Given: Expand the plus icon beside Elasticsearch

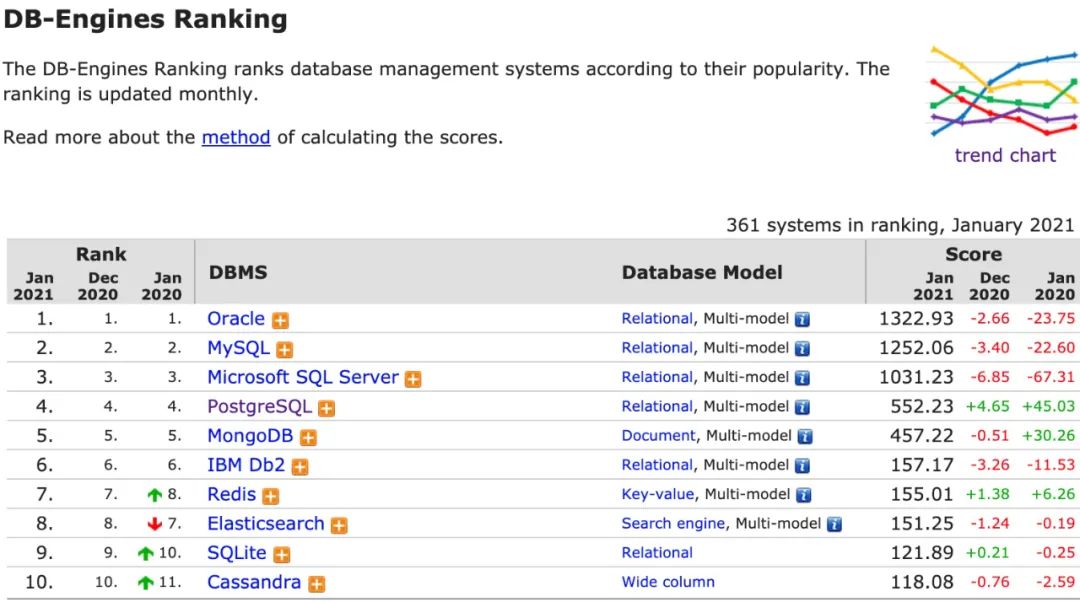Looking at the screenshot, I should [339, 525].
